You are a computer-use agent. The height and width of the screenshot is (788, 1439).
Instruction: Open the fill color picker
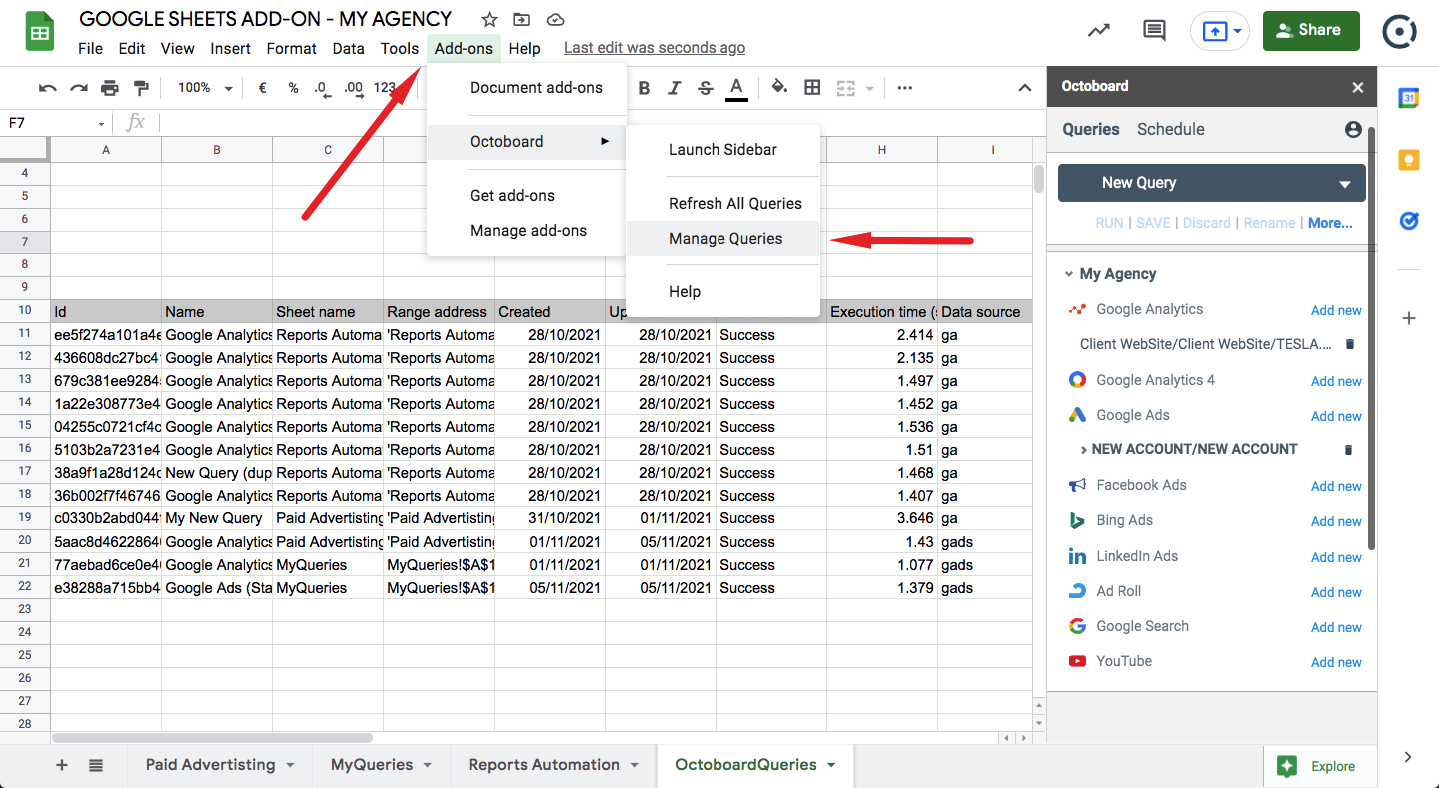[779, 88]
